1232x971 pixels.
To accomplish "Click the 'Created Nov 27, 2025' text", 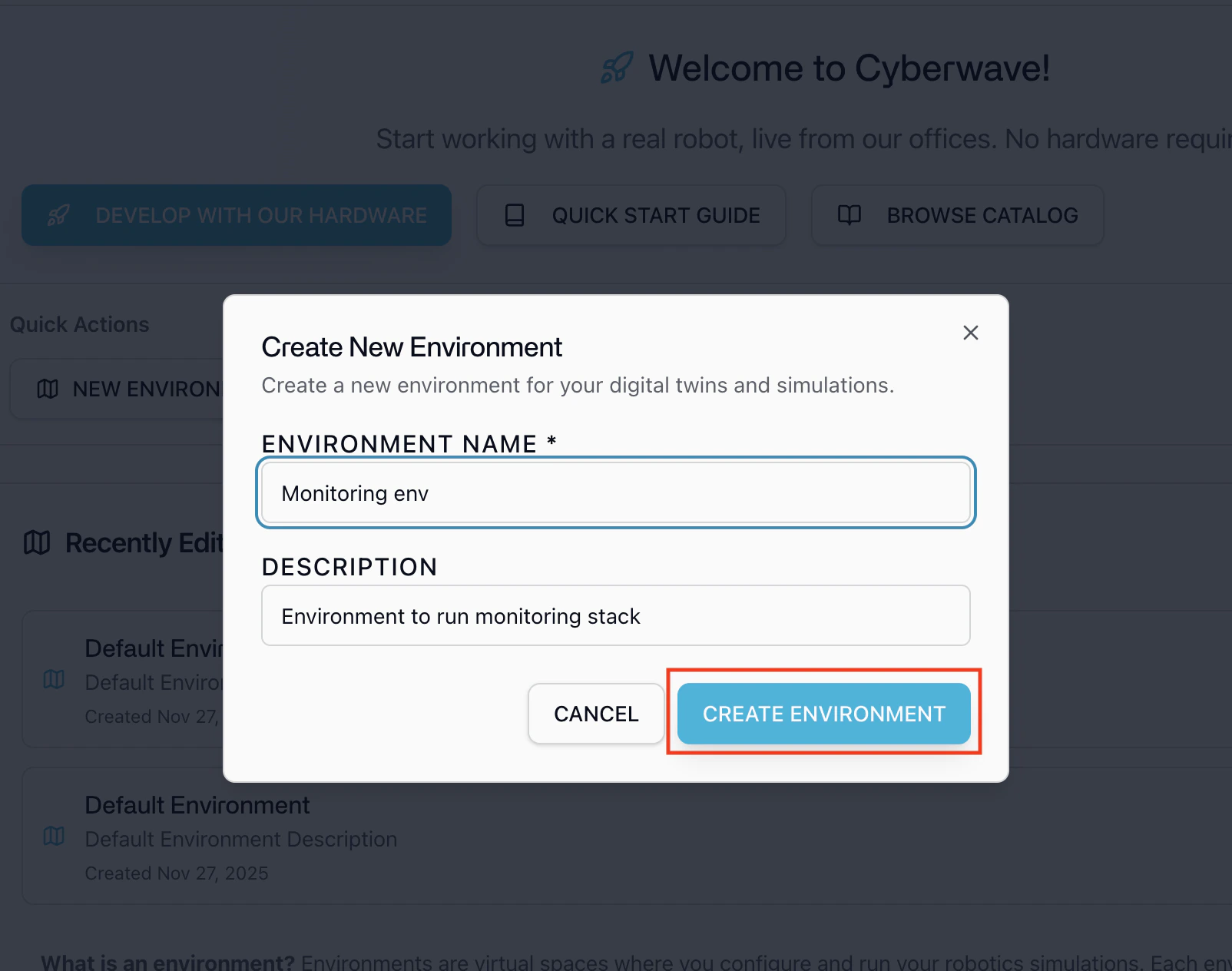I will click(x=177, y=873).
